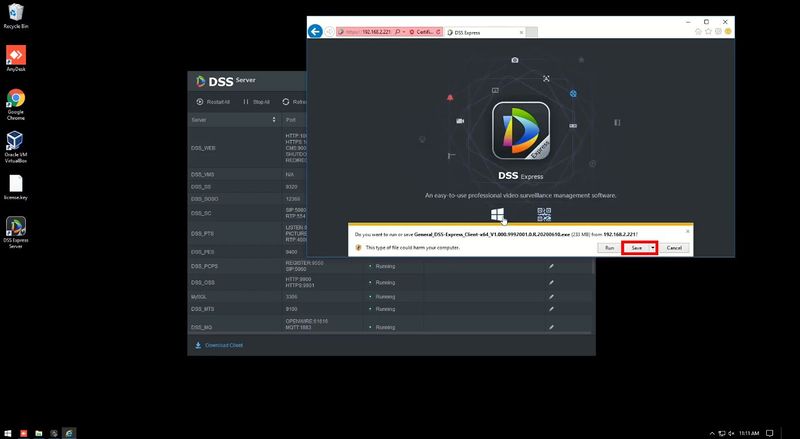This screenshot has width=800, height=439.
Task: Select the DSS_SOSO server row
Action: (x=247, y=199)
